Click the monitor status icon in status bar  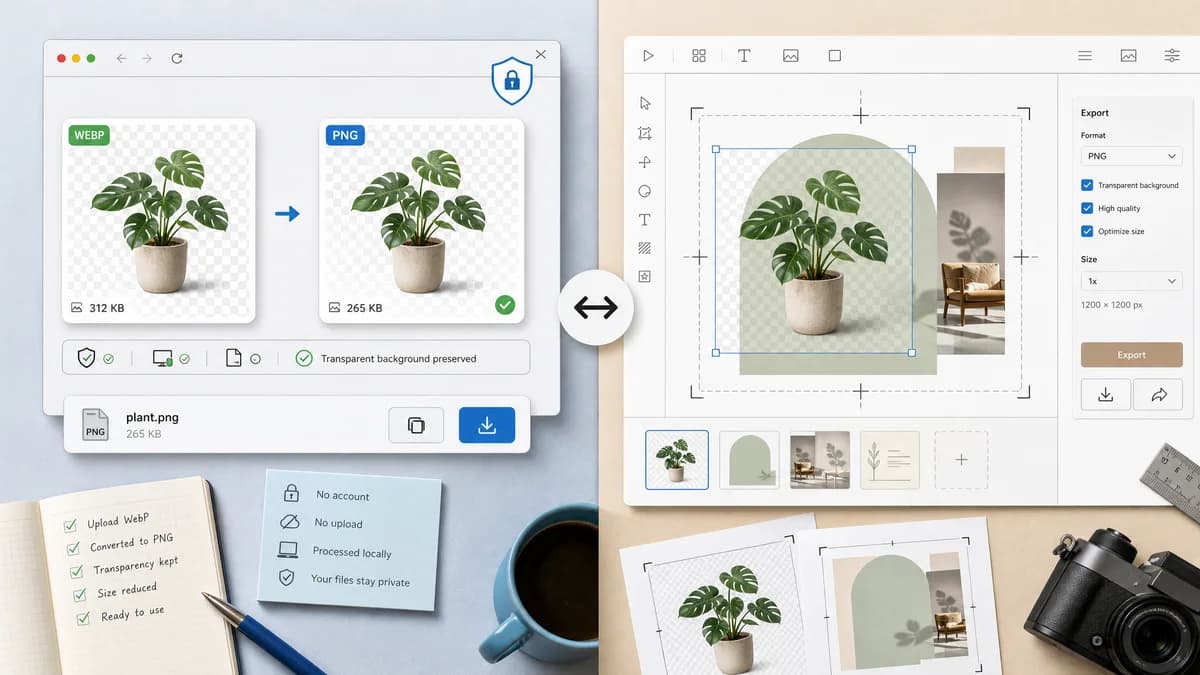pyautogui.click(x=162, y=357)
